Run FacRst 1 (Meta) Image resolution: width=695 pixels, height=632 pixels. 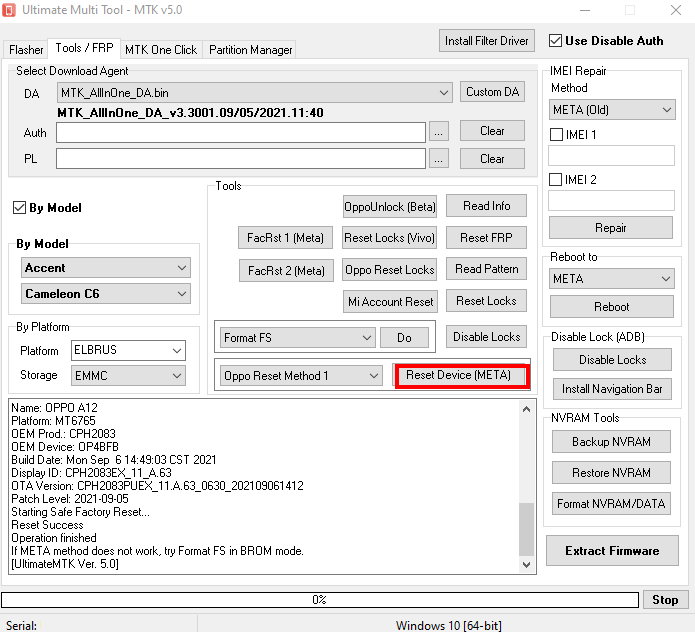[285, 238]
